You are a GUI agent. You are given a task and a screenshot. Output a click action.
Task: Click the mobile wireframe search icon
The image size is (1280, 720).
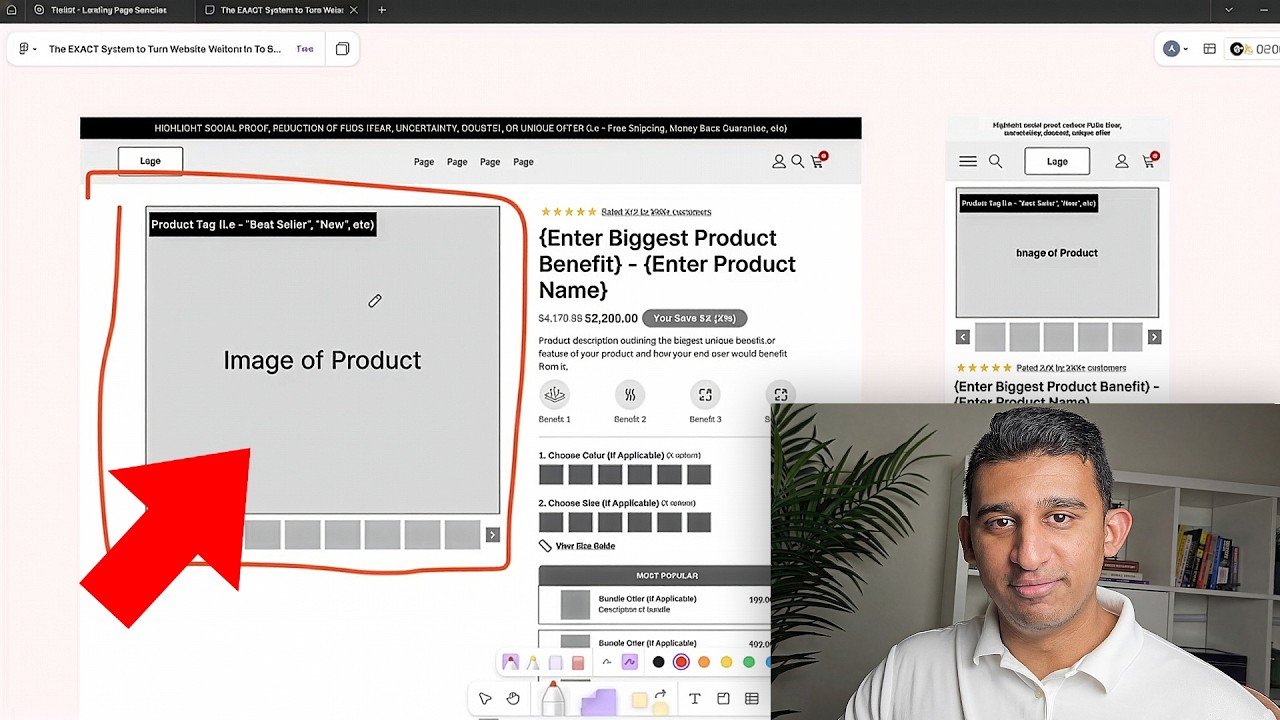995,161
